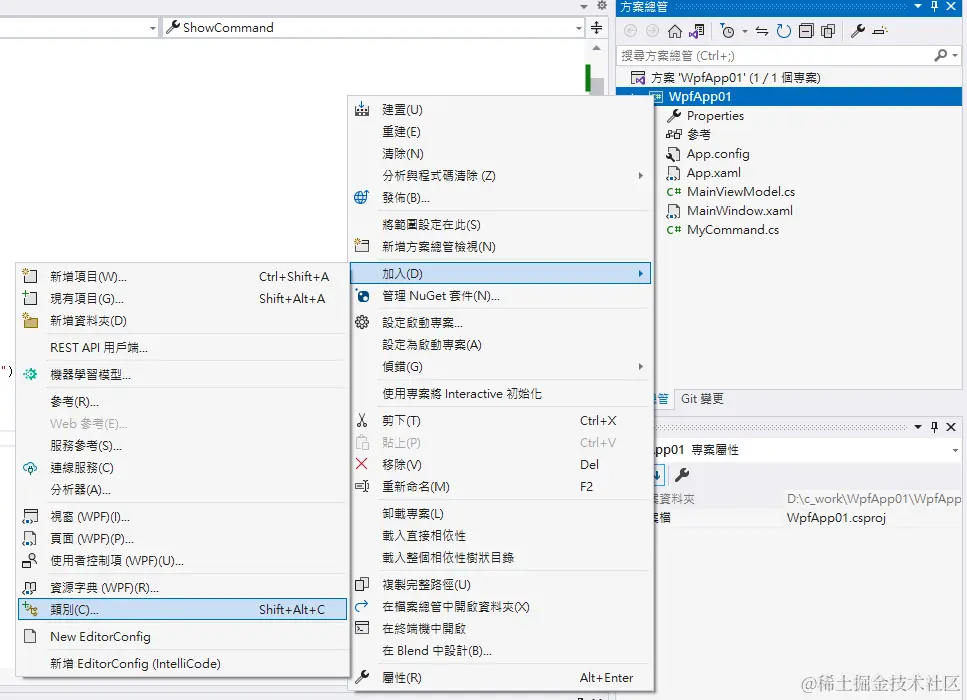
Task: Switch to the Git 變更 tab
Action: pos(703,399)
